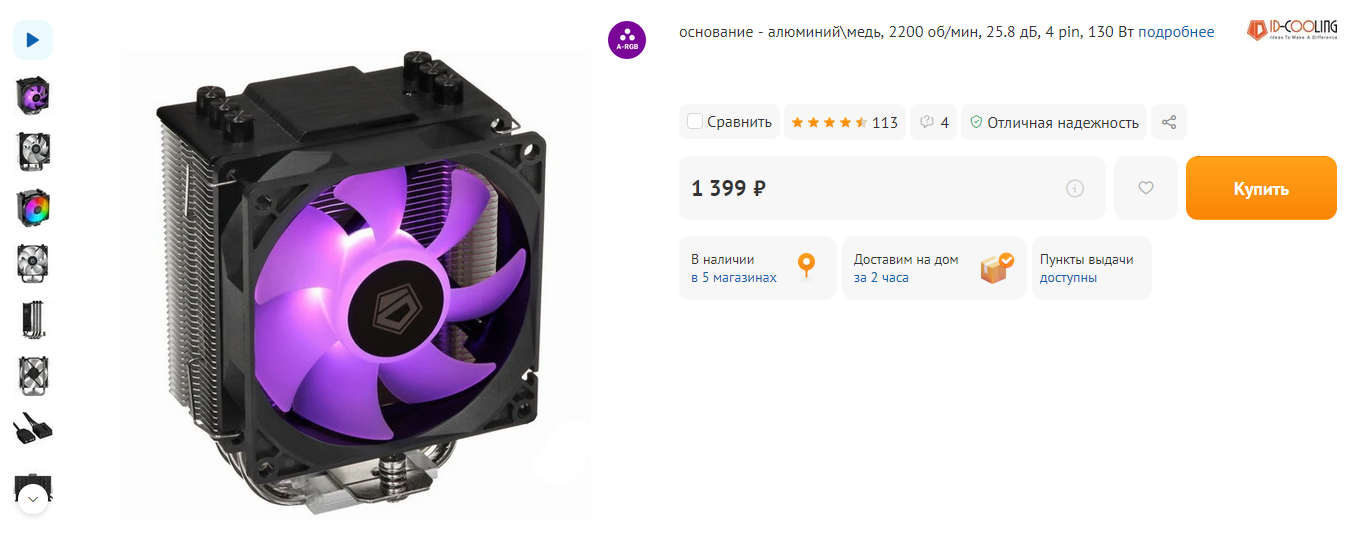
Task: Click the orange Купить button
Action: click(1261, 188)
